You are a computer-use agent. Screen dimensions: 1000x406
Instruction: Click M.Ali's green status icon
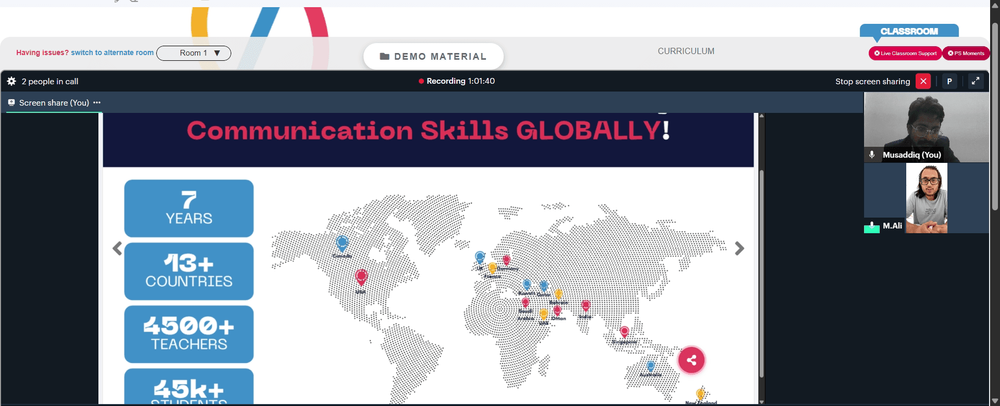tap(872, 226)
